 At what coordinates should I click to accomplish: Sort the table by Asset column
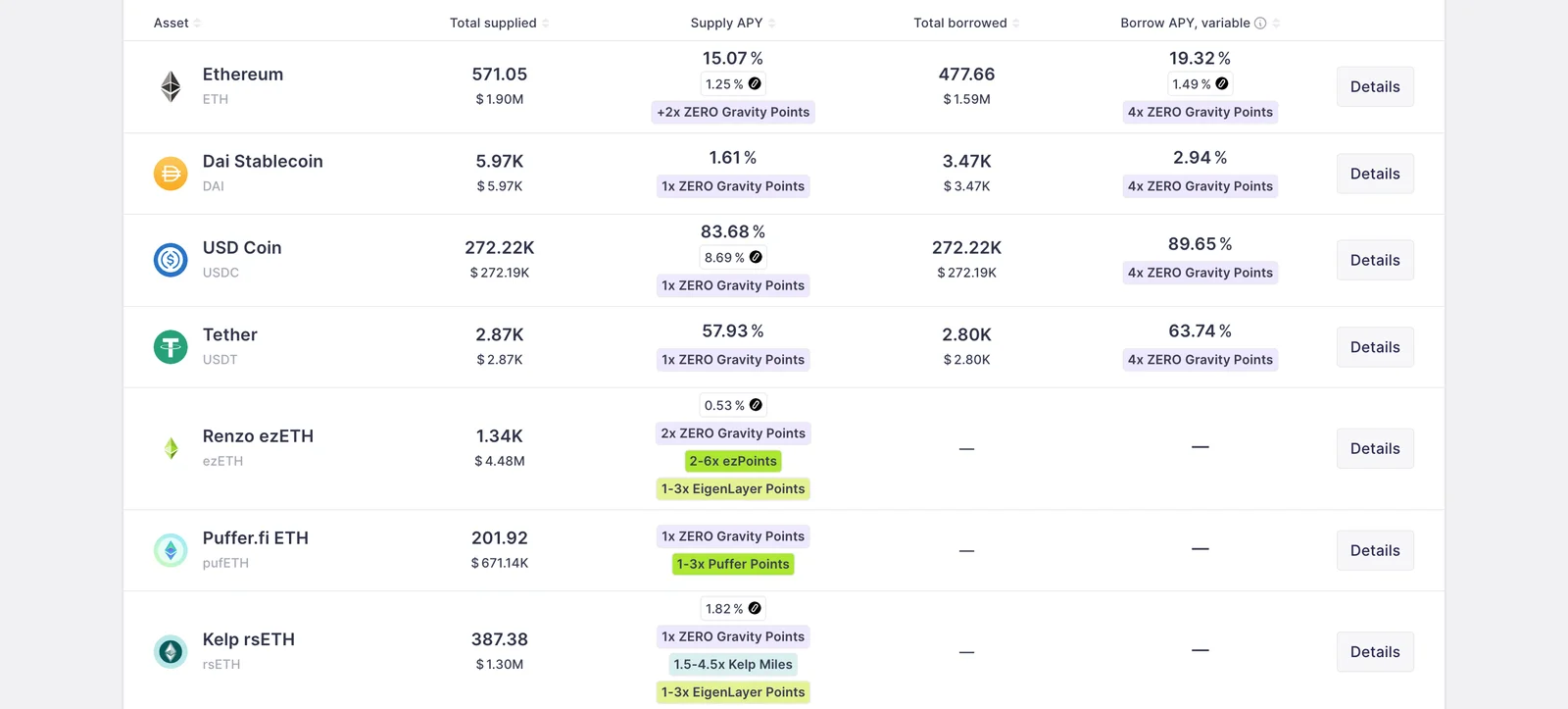tap(176, 23)
